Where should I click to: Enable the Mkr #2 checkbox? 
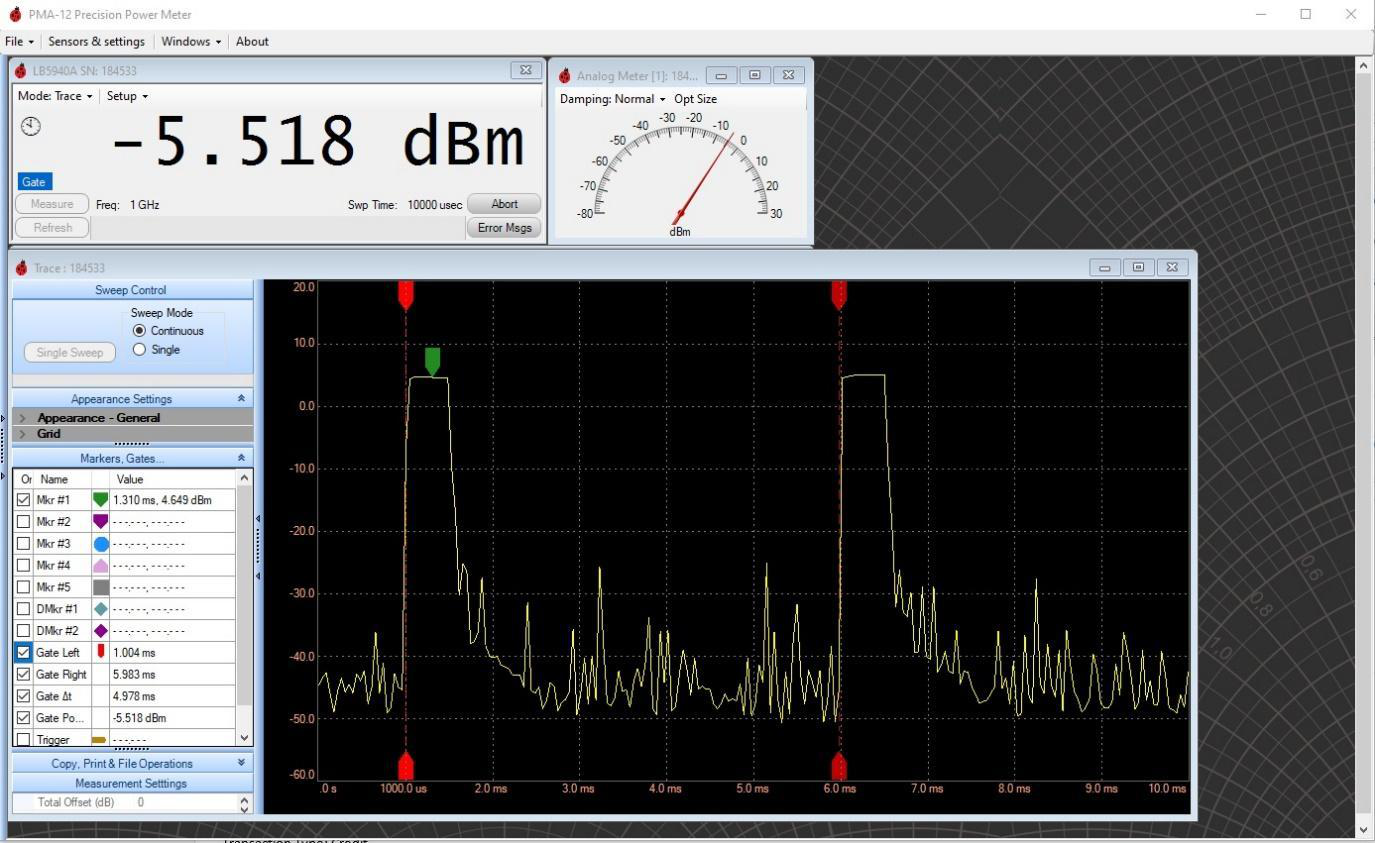(24, 521)
